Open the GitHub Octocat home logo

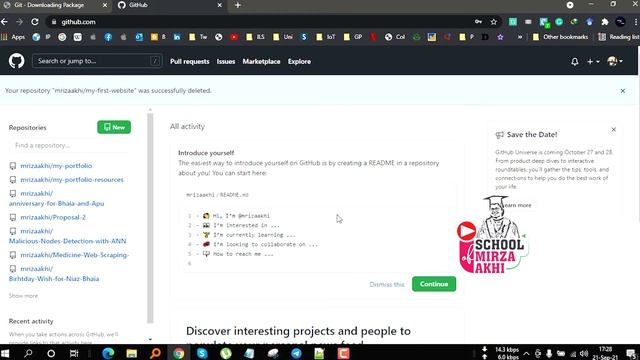(16, 61)
